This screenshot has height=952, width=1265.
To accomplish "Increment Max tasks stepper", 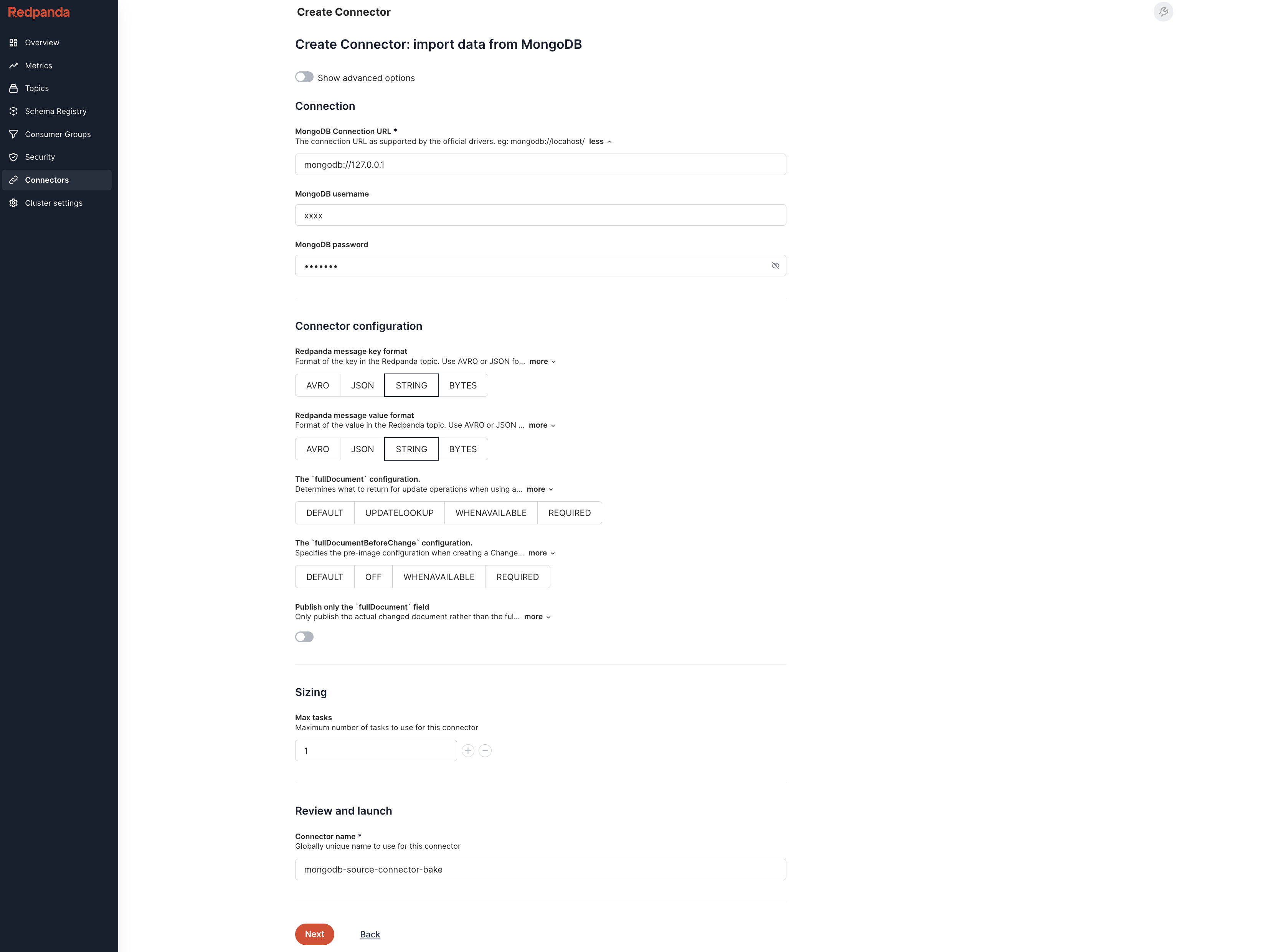I will pyautogui.click(x=469, y=751).
